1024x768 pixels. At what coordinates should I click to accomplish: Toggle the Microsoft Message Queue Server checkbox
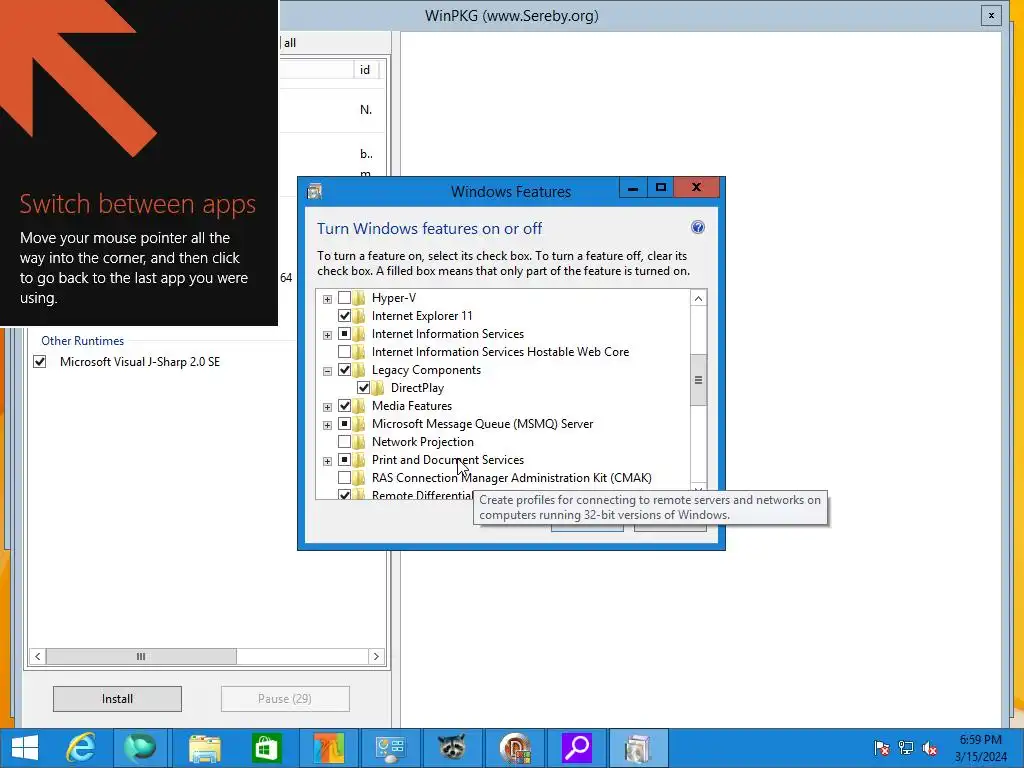pyautogui.click(x=344, y=424)
